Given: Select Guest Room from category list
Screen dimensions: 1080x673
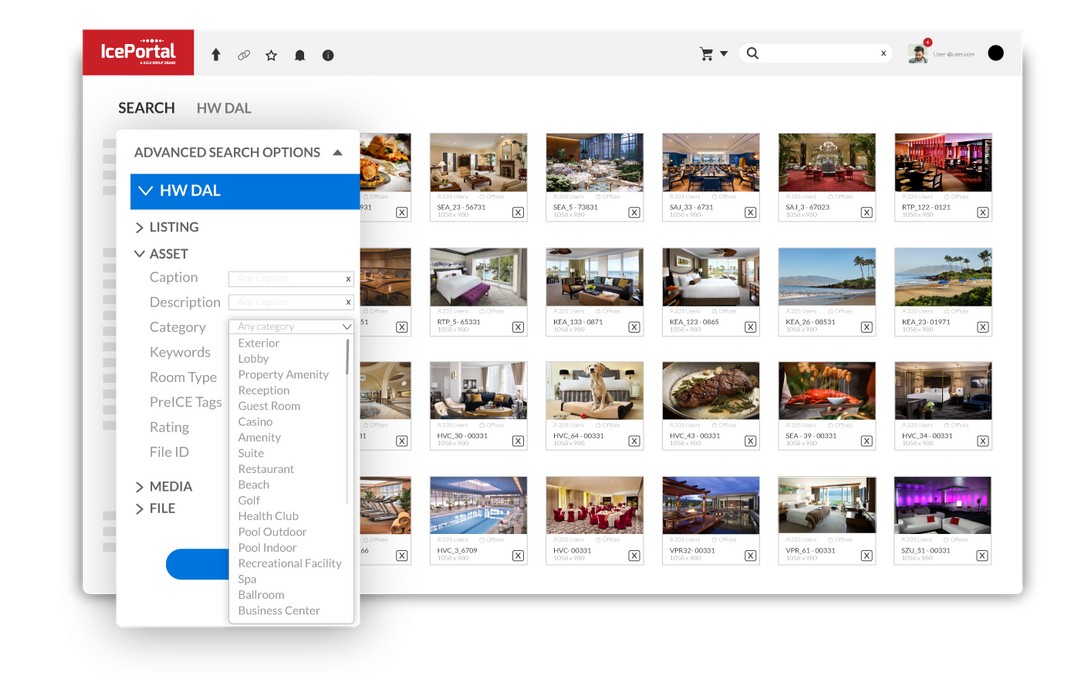Looking at the screenshot, I should (x=269, y=406).
